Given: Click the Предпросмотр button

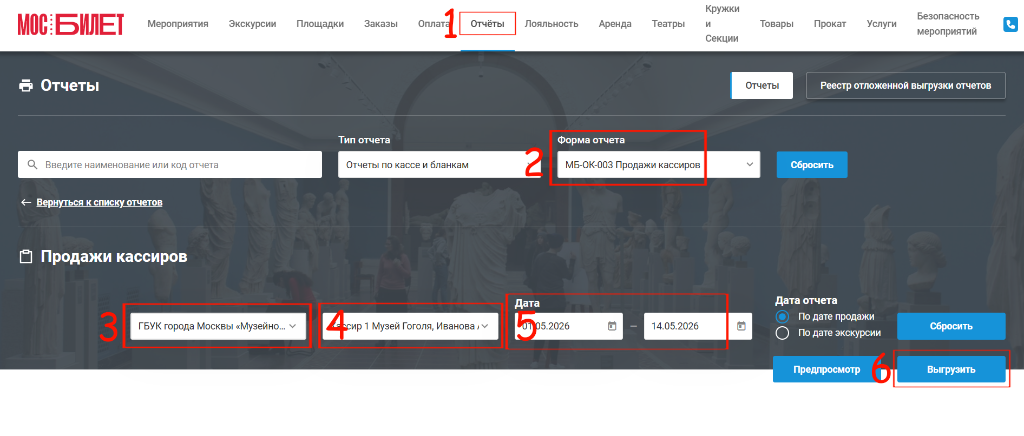Looking at the screenshot, I should pyautogui.click(x=827, y=369).
